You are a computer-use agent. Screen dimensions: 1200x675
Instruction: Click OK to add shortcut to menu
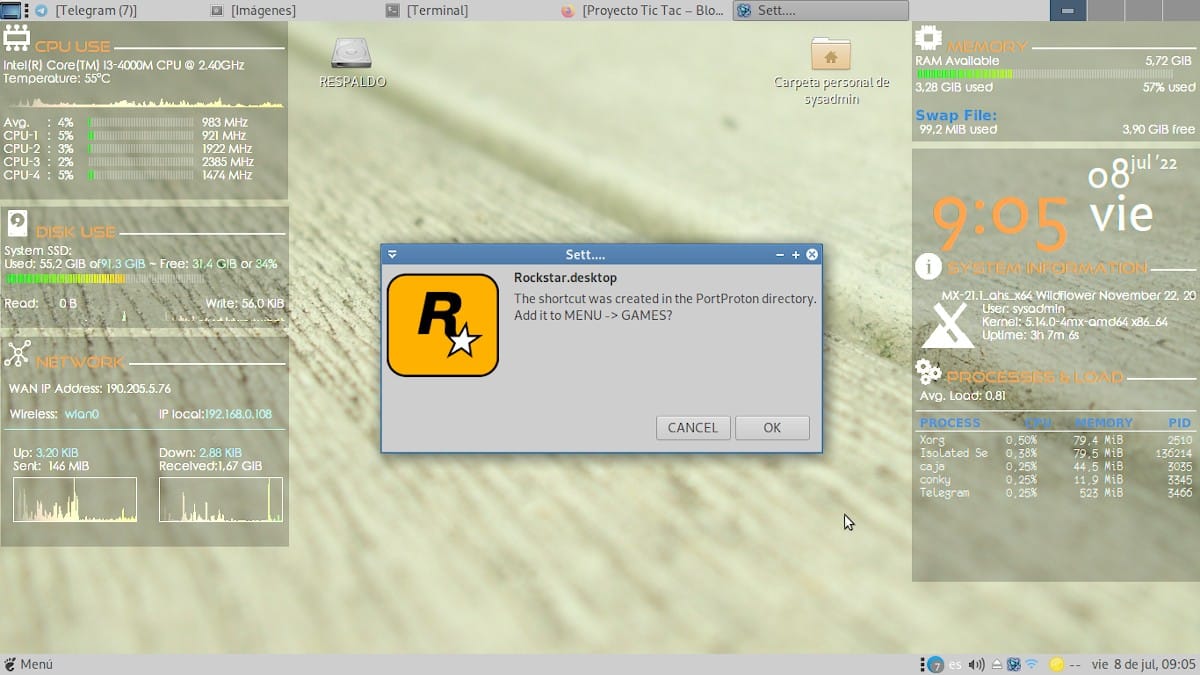click(772, 427)
